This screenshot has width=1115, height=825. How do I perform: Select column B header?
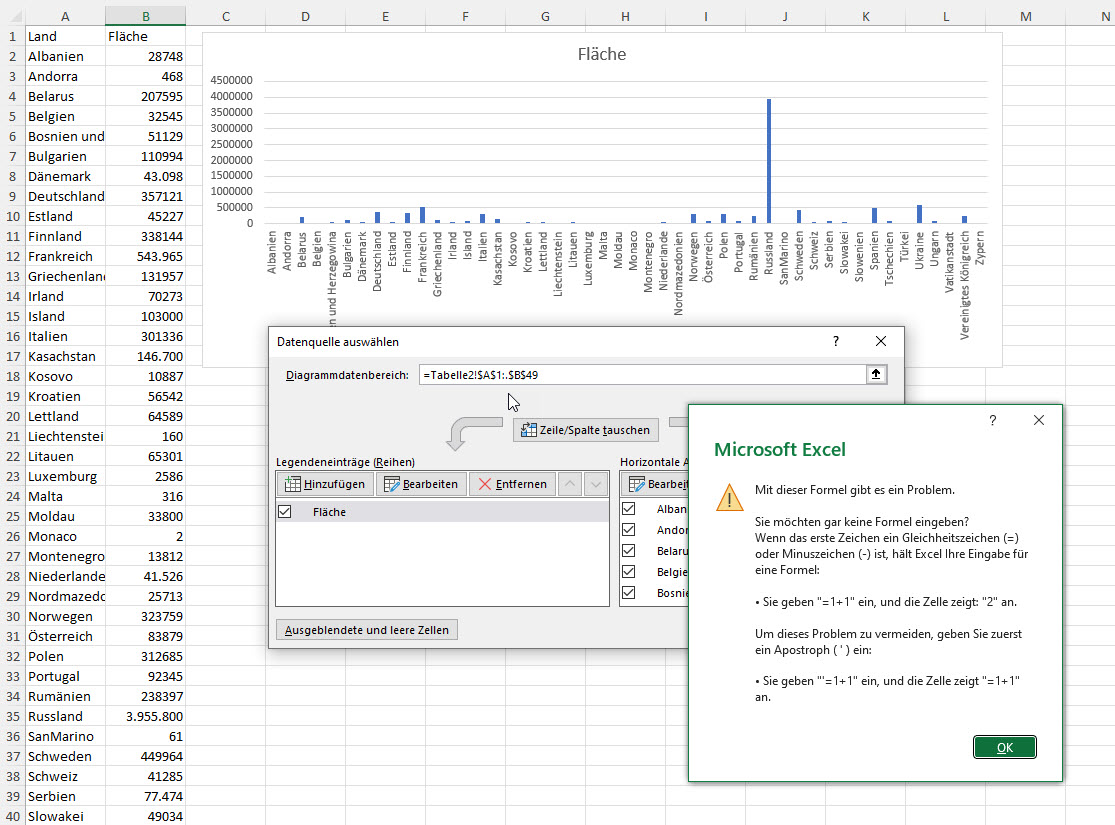(145, 16)
